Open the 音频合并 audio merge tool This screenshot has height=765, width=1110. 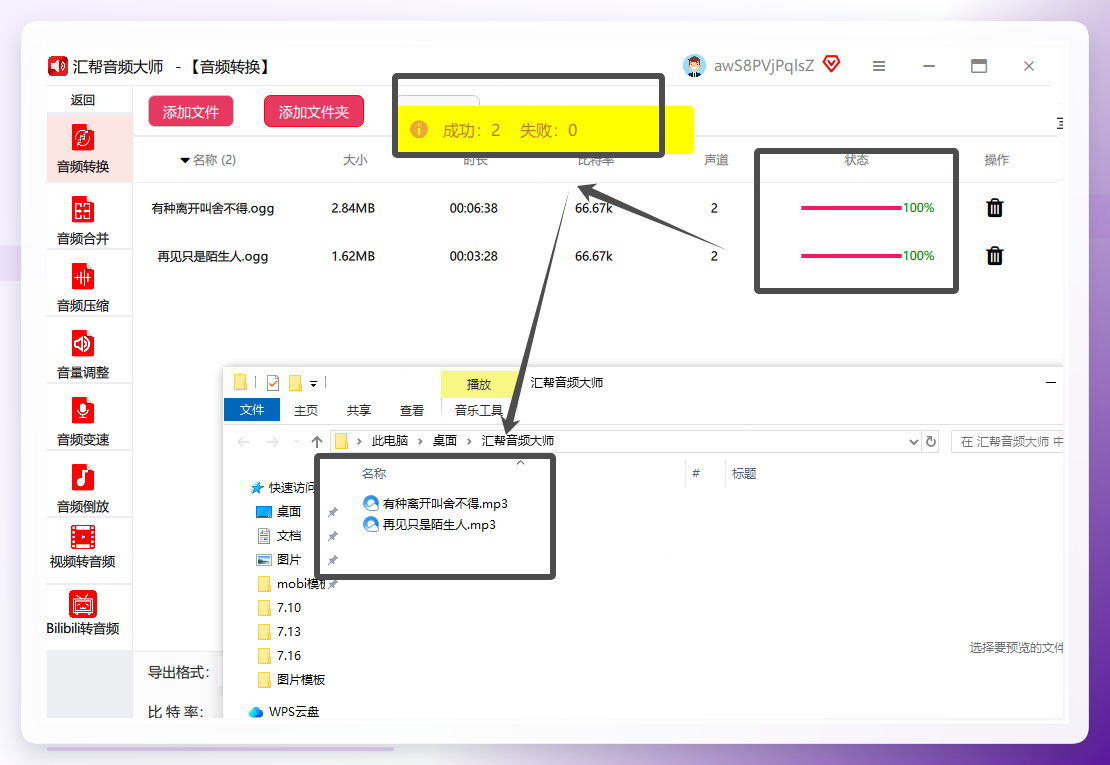pyautogui.click(x=83, y=220)
